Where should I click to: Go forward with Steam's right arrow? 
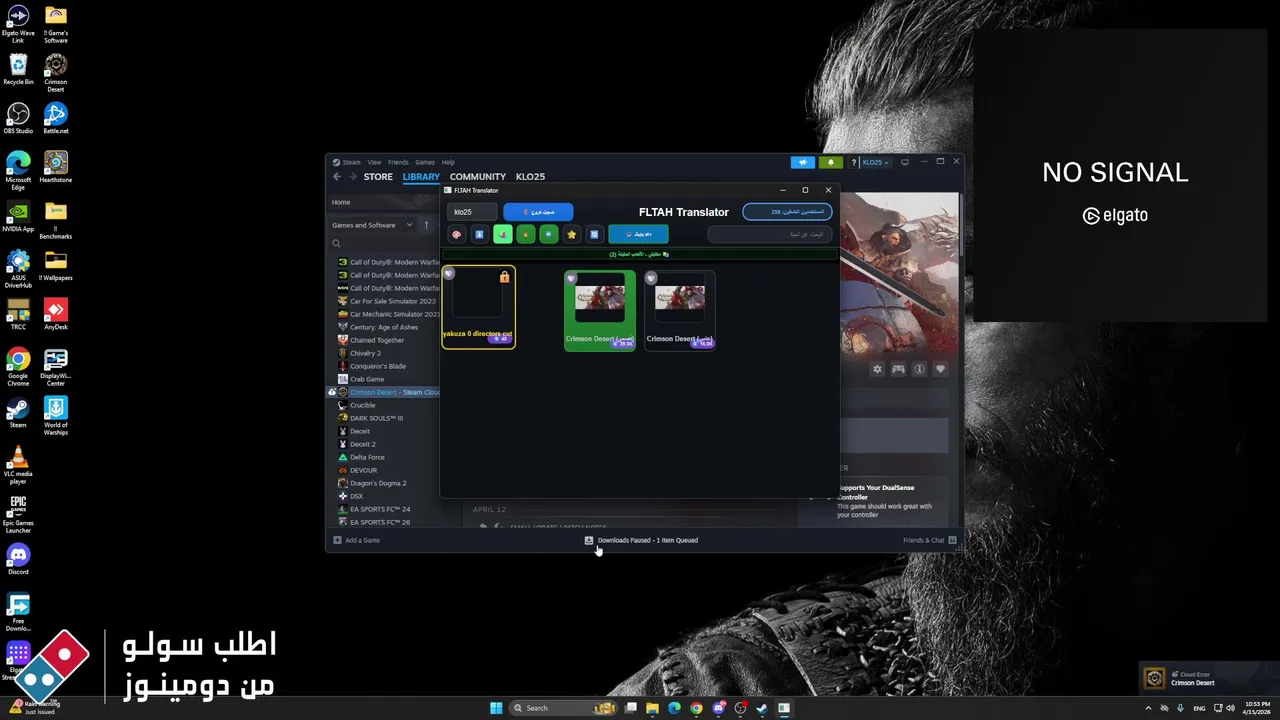tap(352, 177)
